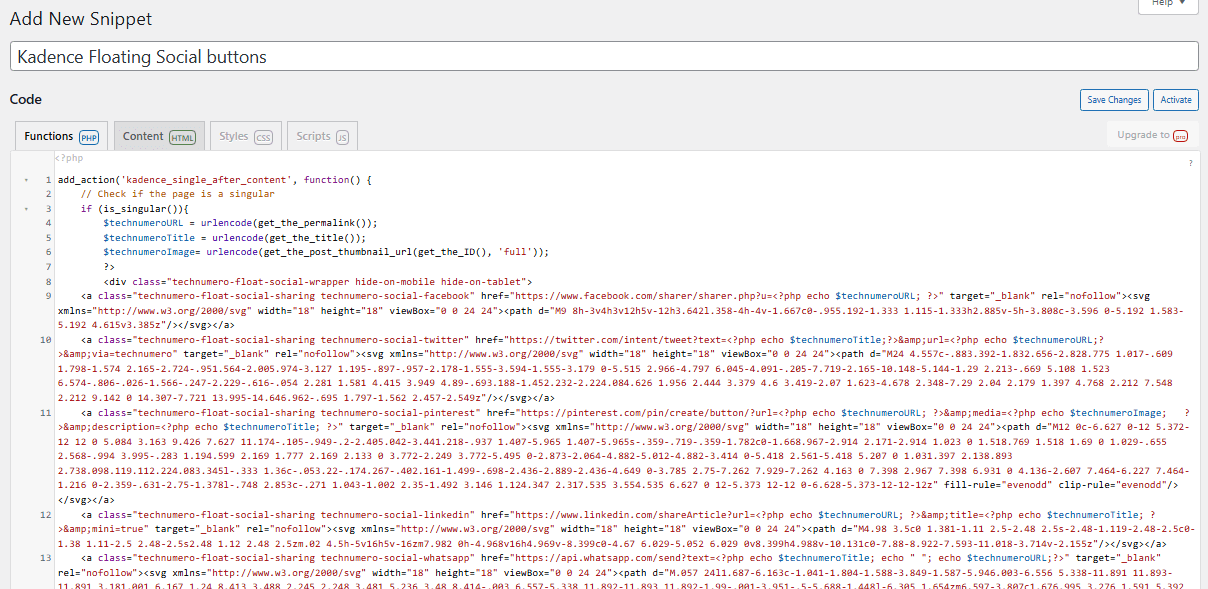
Task: Select the Styles CSS tab
Action: (243, 136)
